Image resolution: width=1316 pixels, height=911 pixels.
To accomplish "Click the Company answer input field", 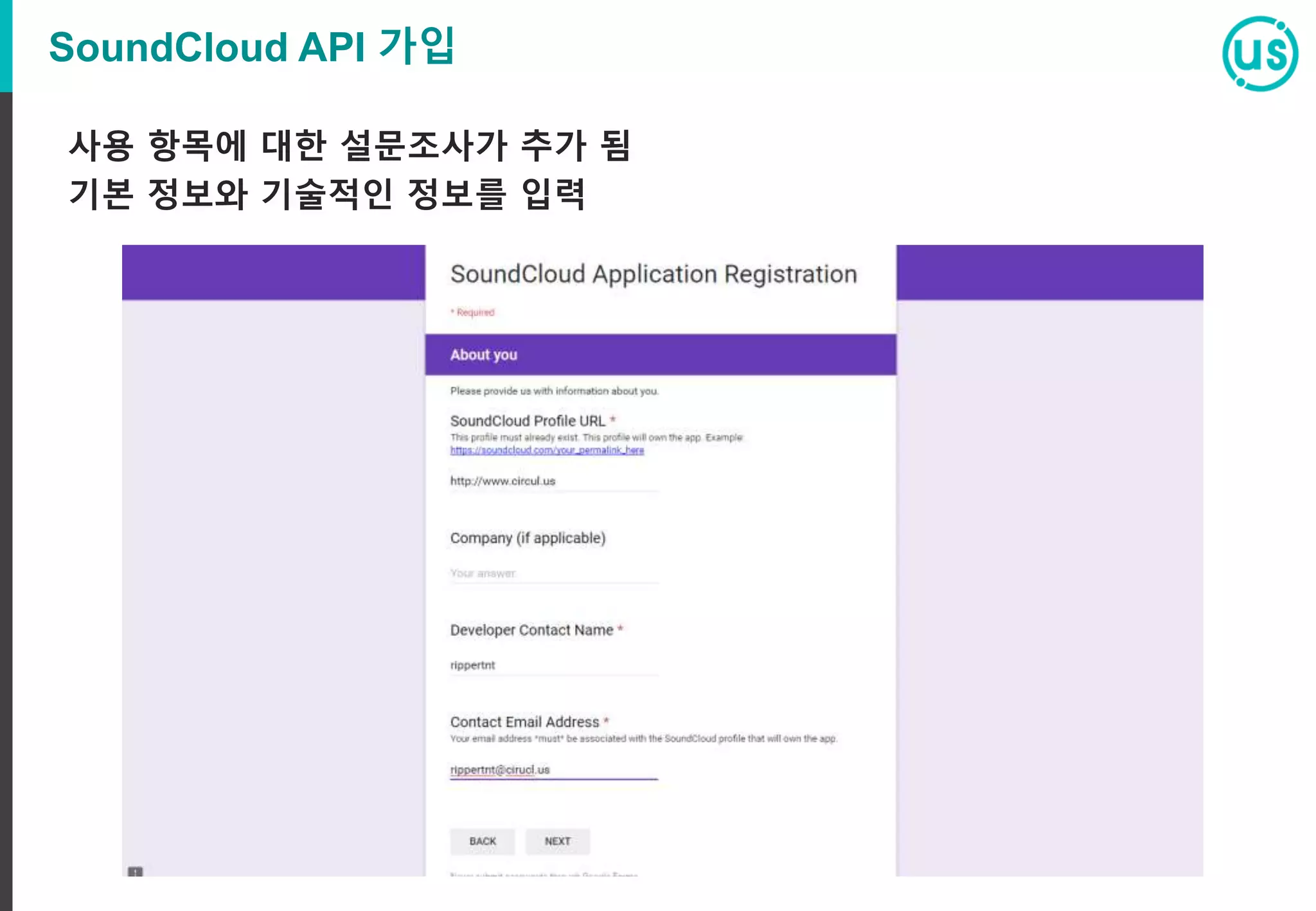I will click(554, 573).
